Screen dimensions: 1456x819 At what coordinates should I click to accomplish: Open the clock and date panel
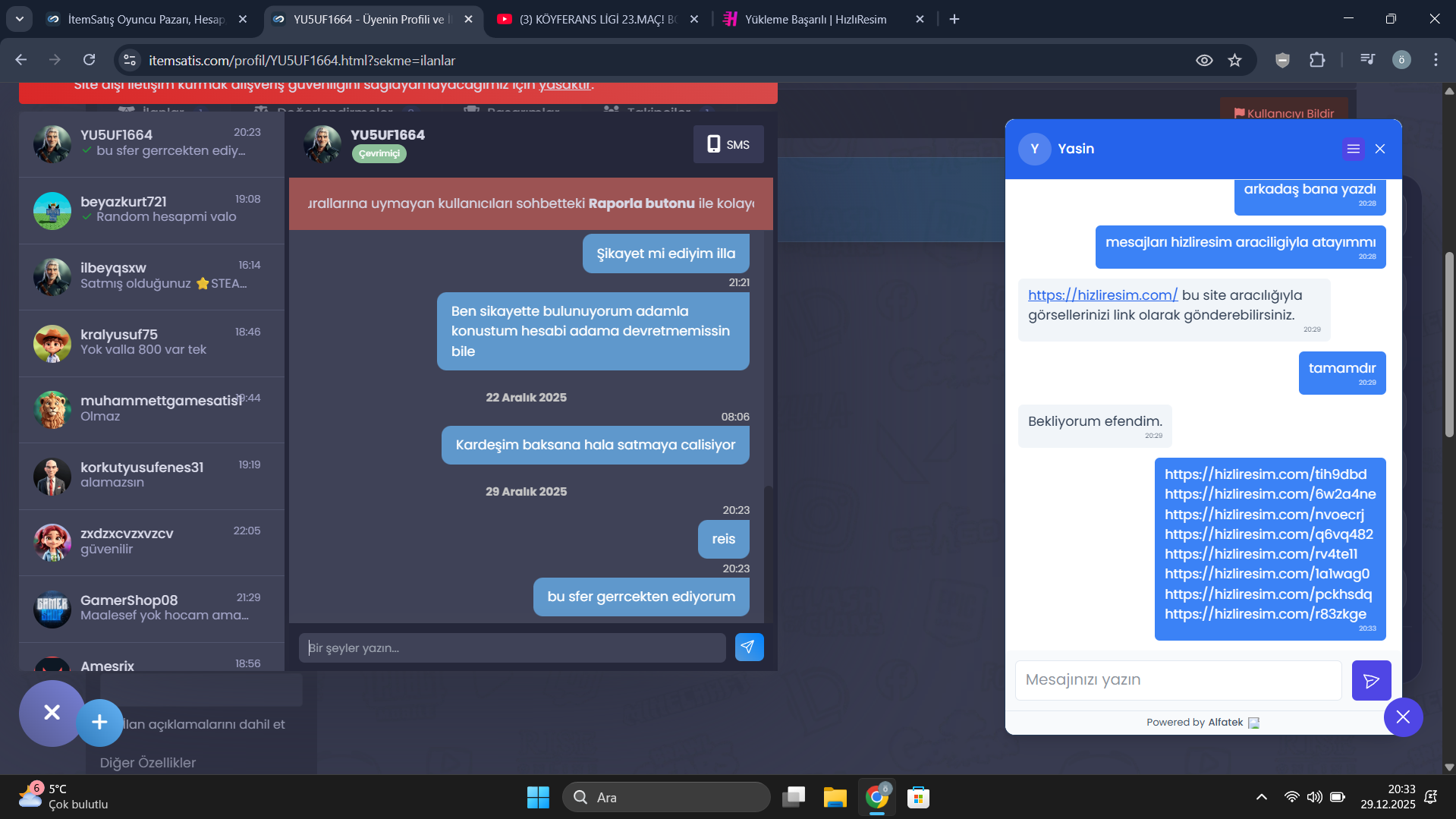tap(1388, 797)
